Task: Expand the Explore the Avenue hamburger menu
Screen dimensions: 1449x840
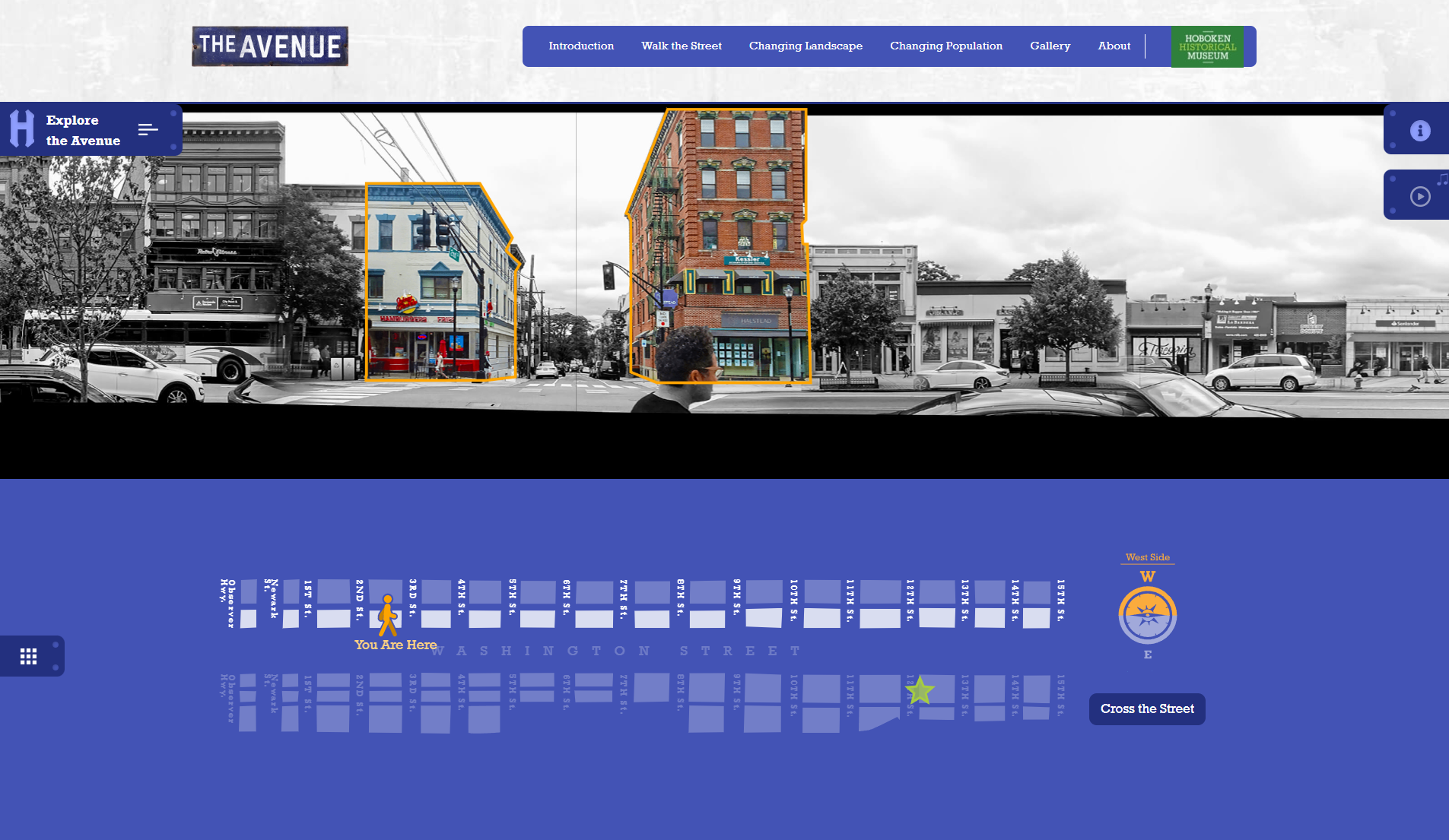Action: pos(148,130)
